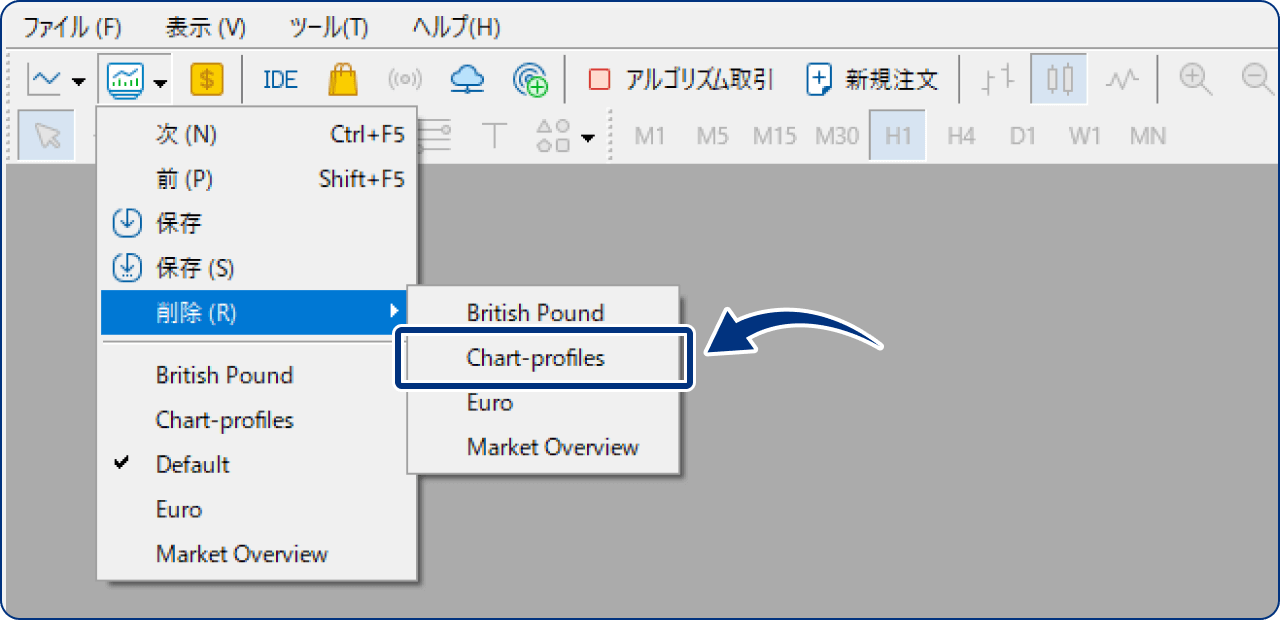Open the Market shopping bag icon
This screenshot has height=620, width=1280.
tap(343, 79)
